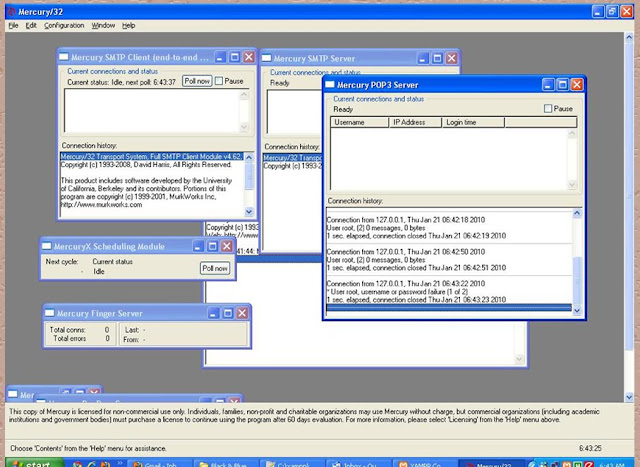
Task: Open the Edit menu
Action: [x=31, y=25]
